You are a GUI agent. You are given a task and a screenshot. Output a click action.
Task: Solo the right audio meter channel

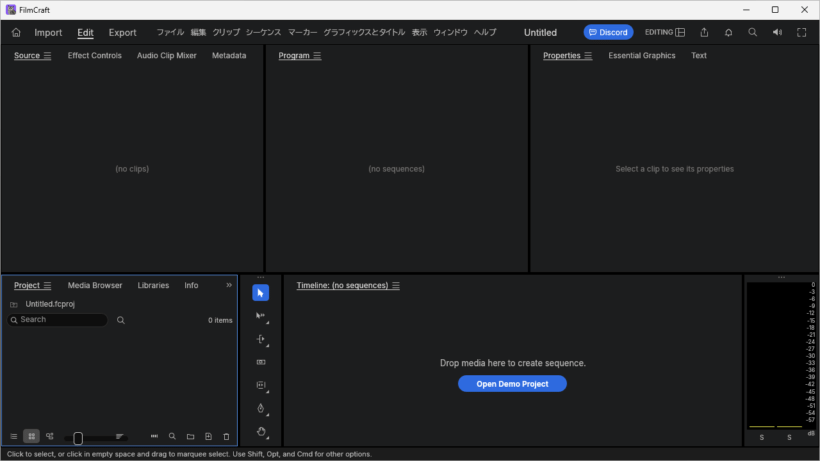[x=789, y=437]
